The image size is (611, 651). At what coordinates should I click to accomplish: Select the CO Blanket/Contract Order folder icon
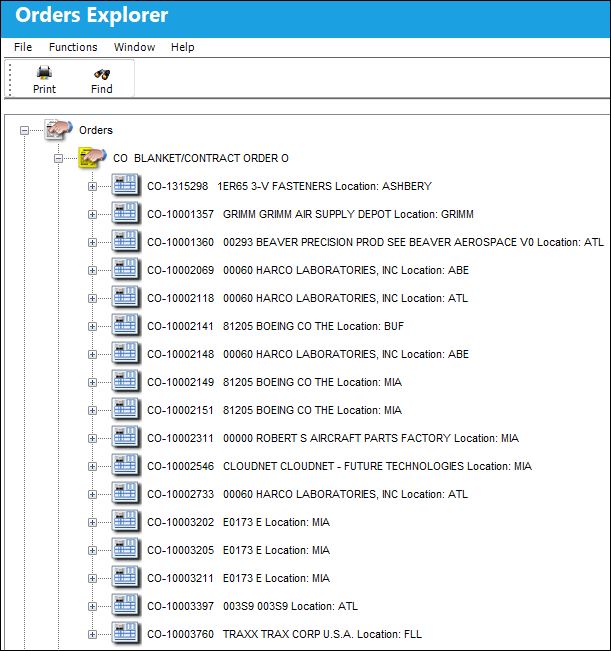tap(92, 158)
